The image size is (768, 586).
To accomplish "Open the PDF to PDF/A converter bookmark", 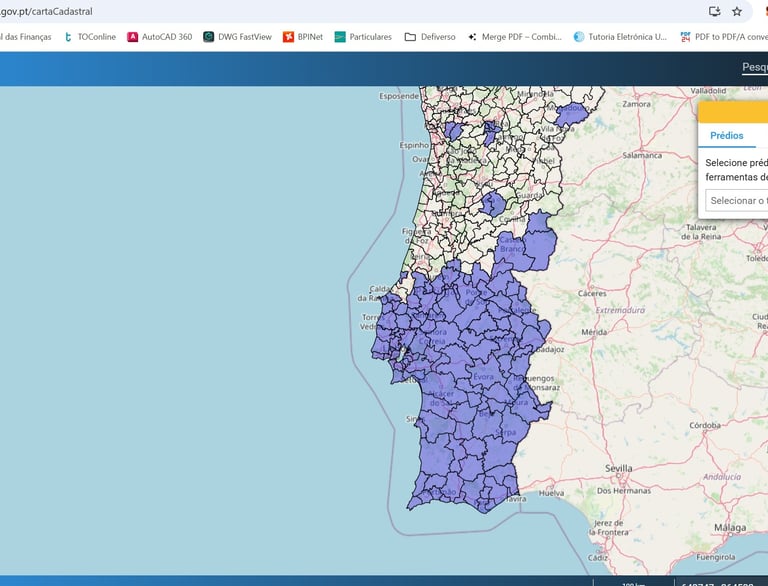I will pos(724,37).
